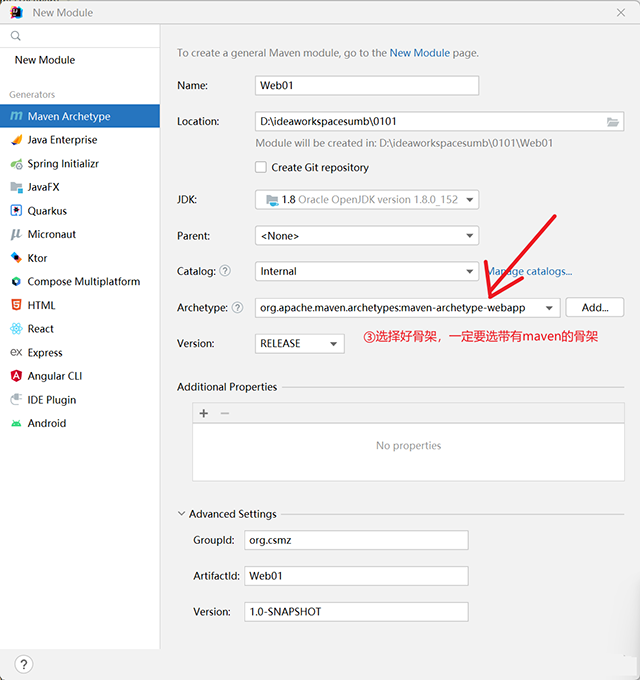
Task: Click the Spring Initializr icon
Action: tap(16, 164)
